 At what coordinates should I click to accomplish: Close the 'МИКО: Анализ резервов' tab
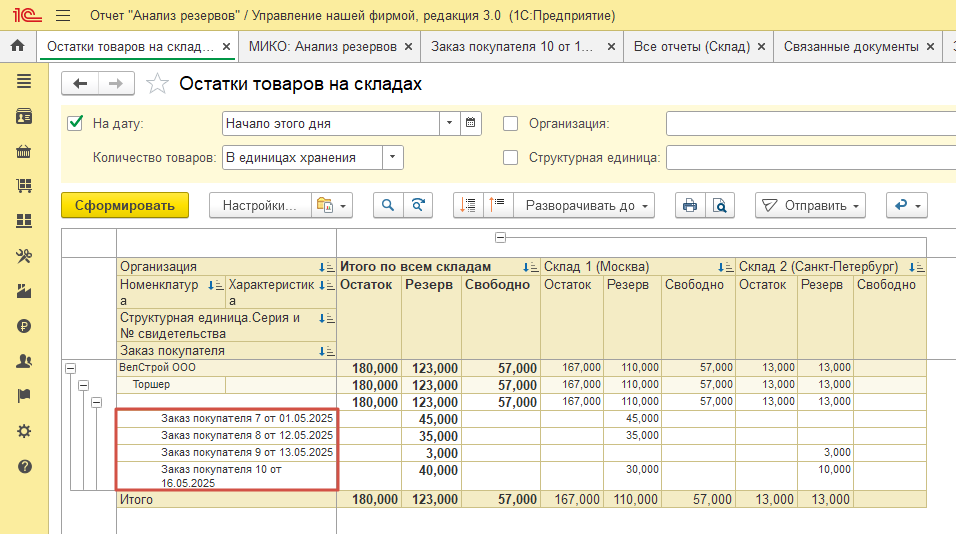click(408, 46)
